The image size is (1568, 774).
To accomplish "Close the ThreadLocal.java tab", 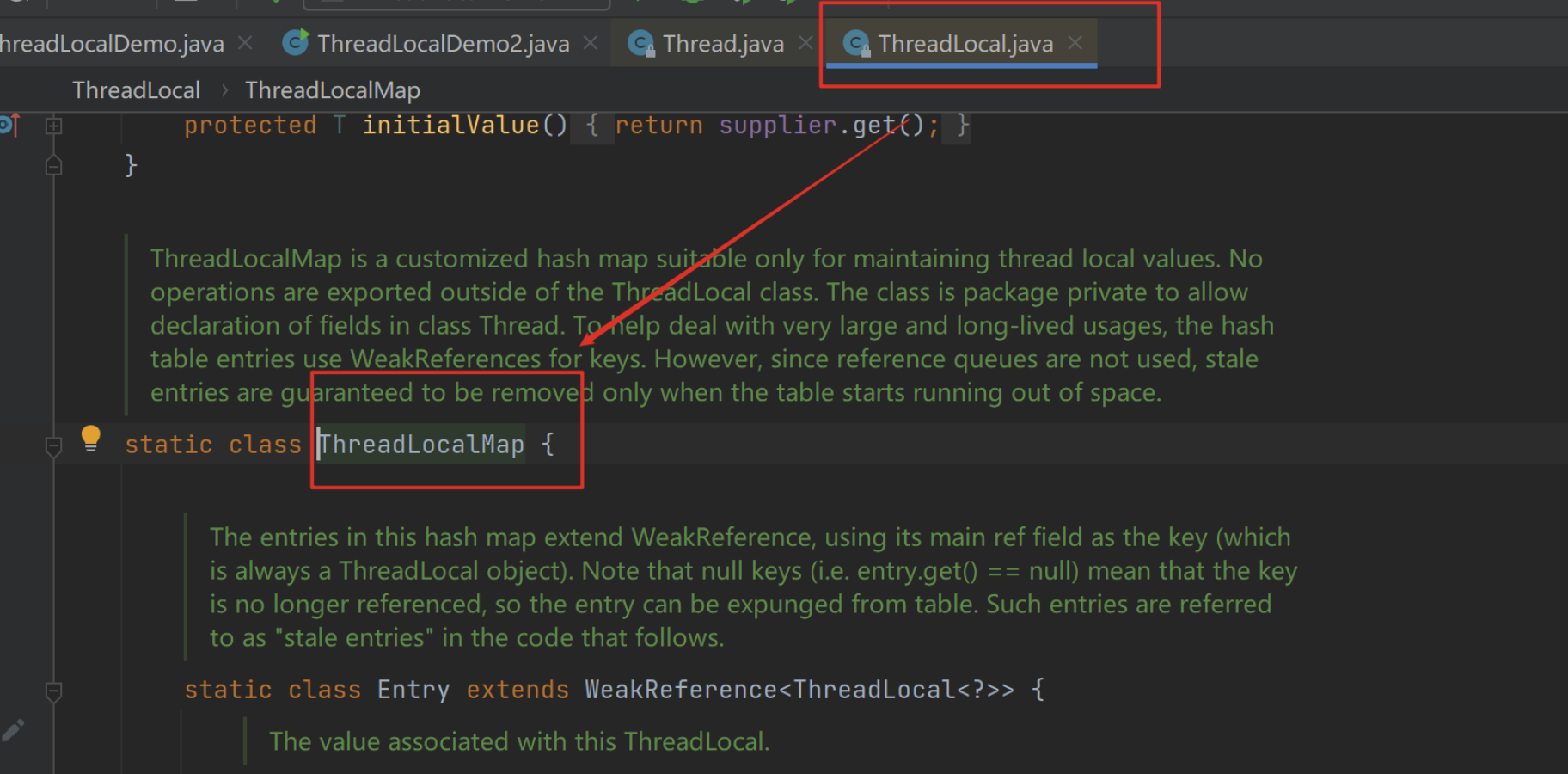I will point(1075,43).
